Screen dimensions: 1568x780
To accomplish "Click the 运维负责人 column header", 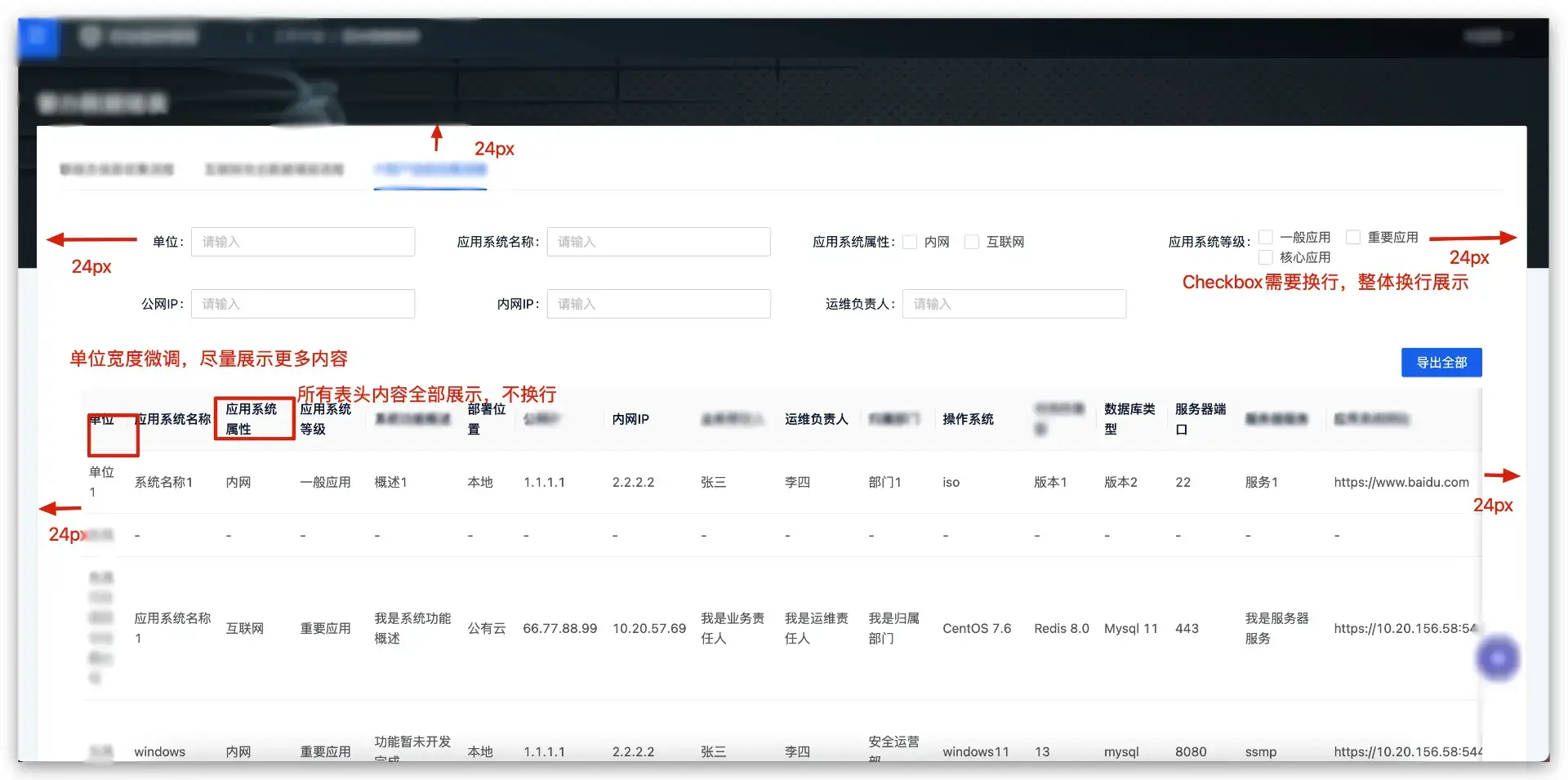I will click(816, 419).
